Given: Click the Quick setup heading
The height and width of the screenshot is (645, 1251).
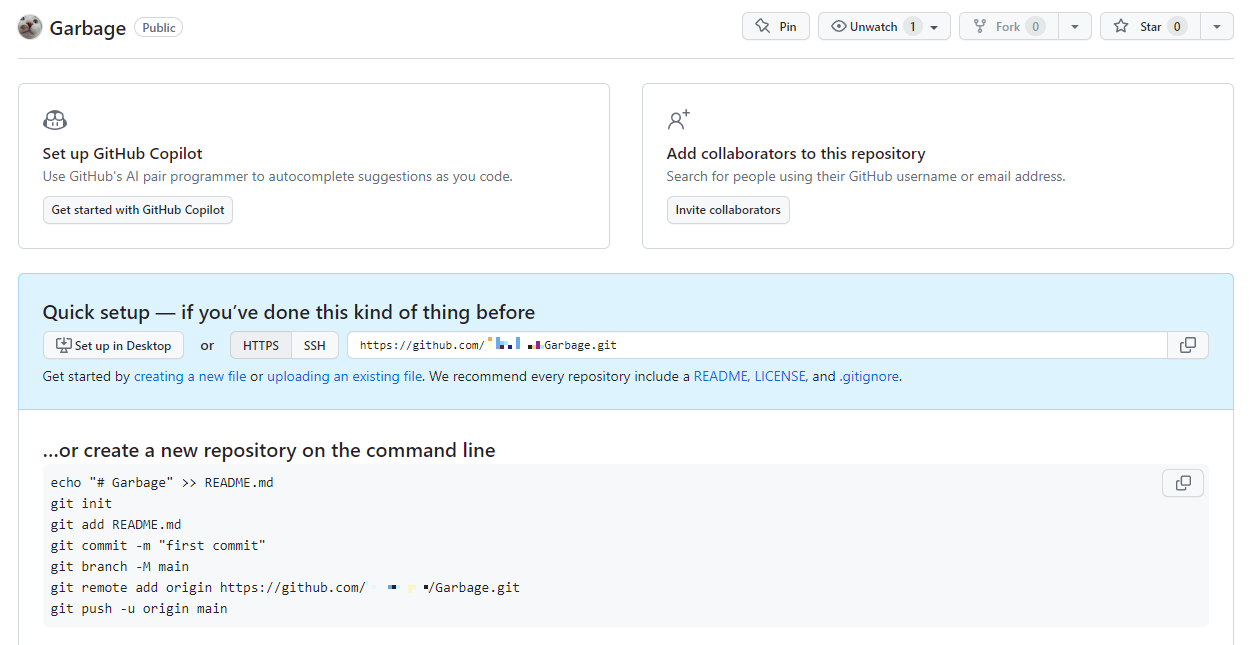Looking at the screenshot, I should (x=289, y=312).
